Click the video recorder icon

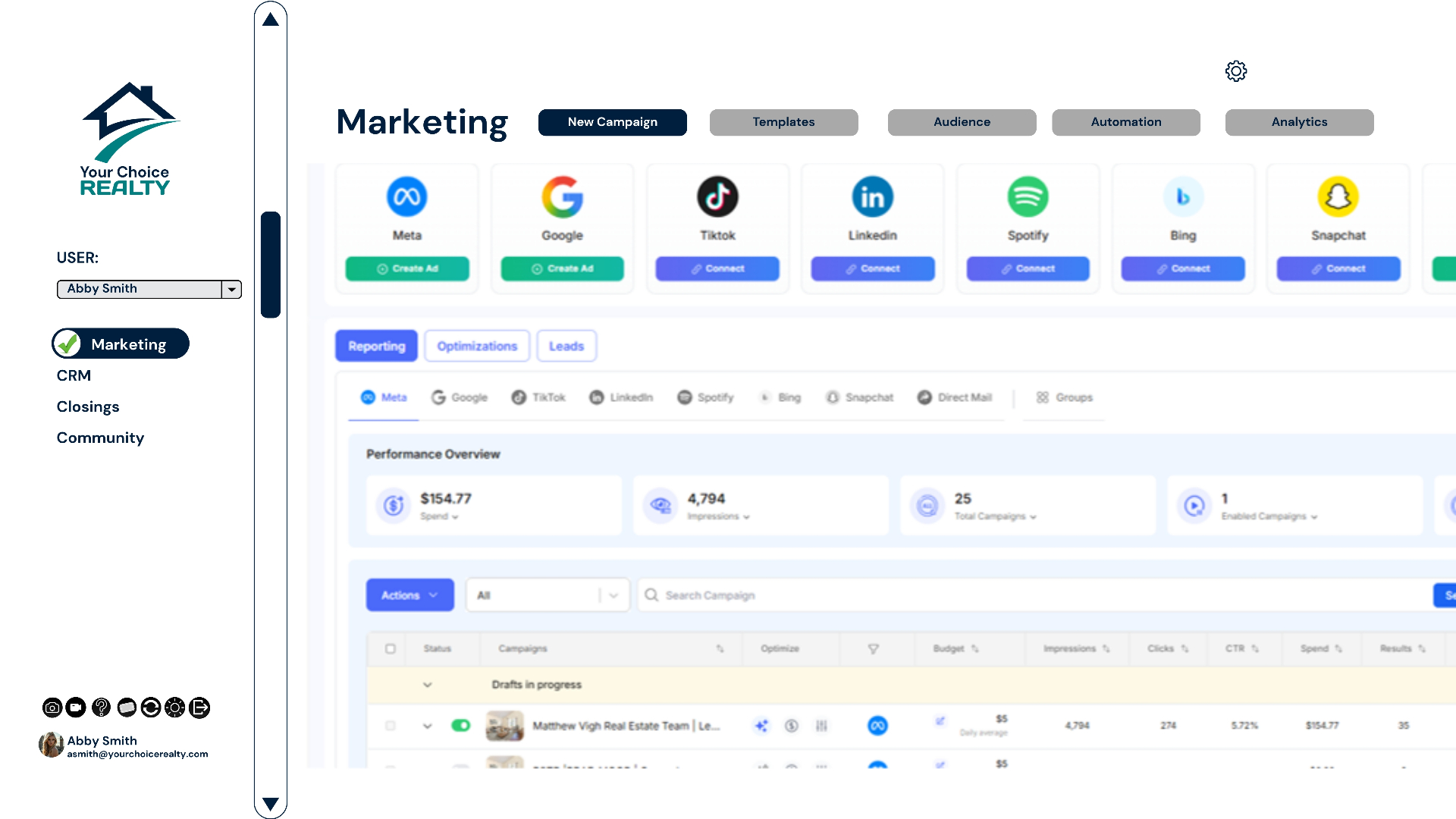click(76, 708)
